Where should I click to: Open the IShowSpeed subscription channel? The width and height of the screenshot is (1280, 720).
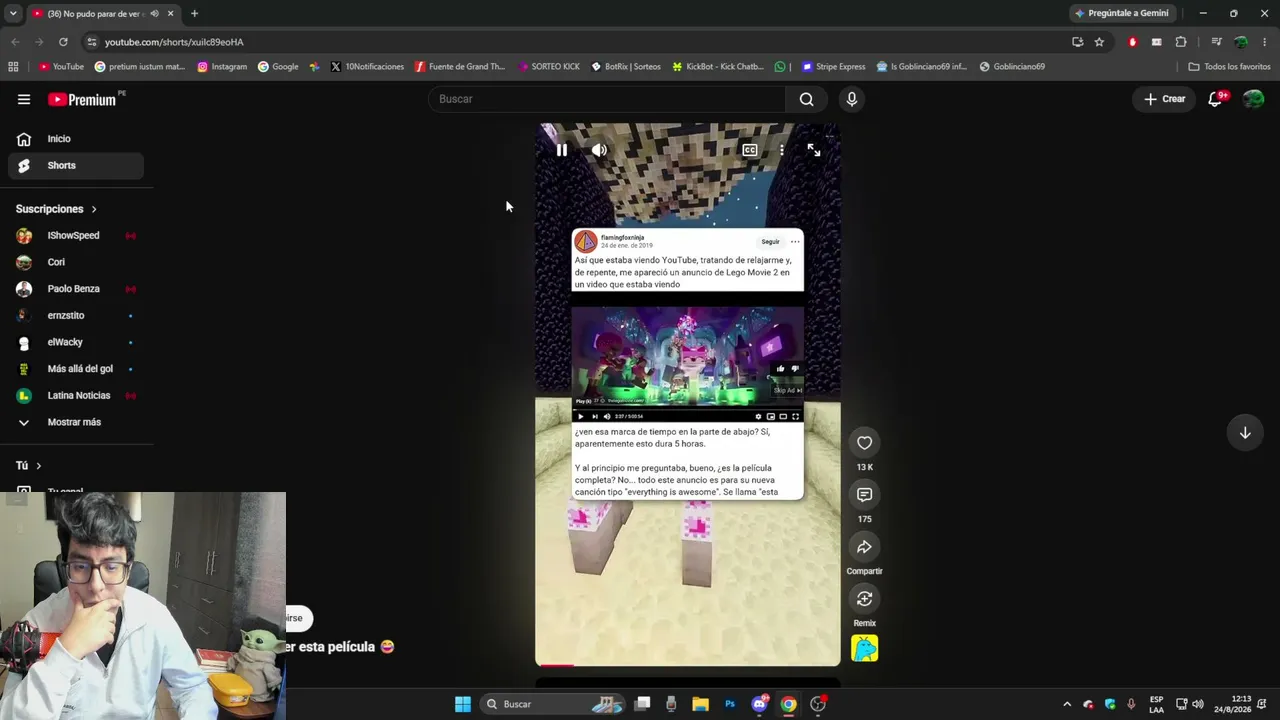tap(75, 236)
